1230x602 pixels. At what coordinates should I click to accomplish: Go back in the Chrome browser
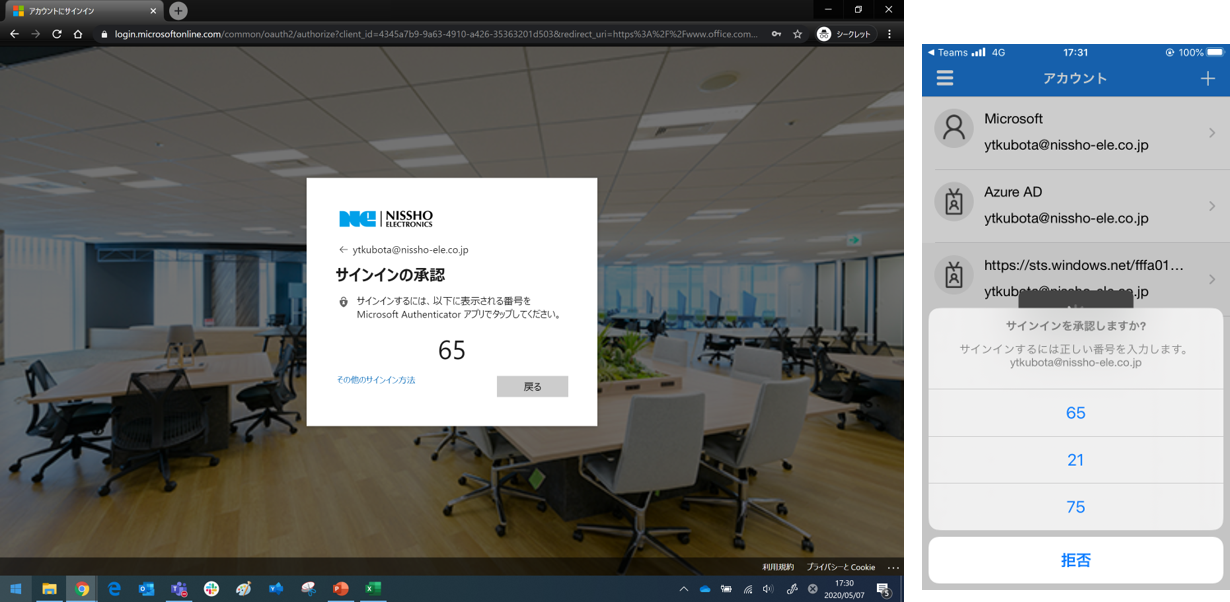point(14,34)
